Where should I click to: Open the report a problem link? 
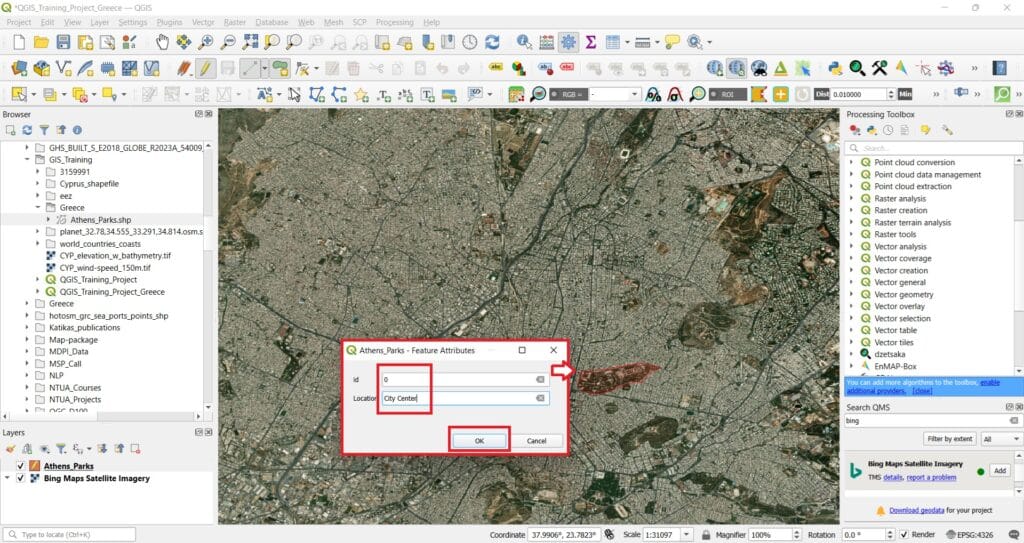[x=931, y=478]
